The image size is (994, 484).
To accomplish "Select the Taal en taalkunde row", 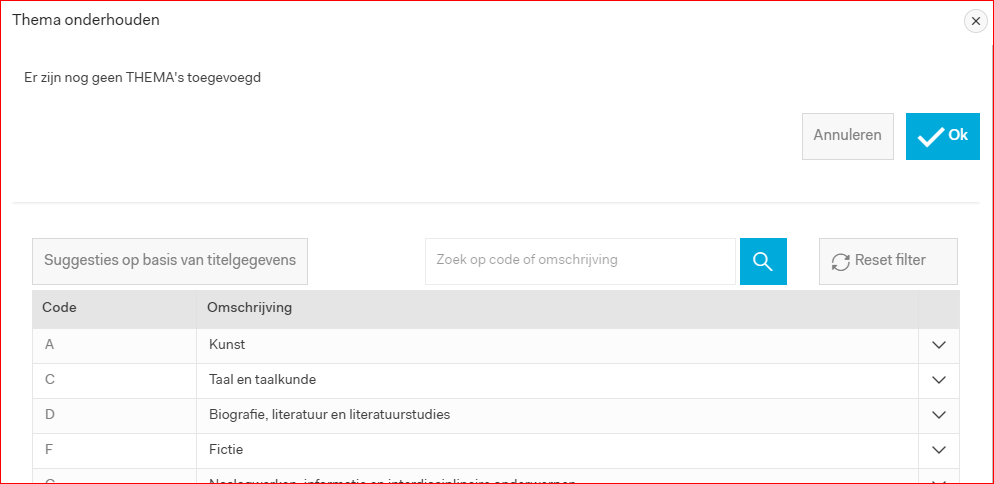I will coord(496,380).
